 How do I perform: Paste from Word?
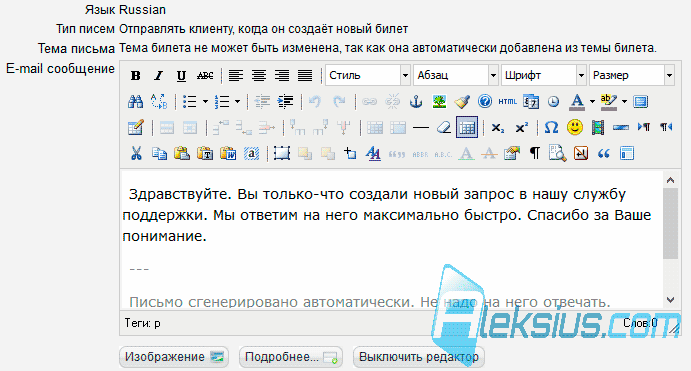point(228,154)
